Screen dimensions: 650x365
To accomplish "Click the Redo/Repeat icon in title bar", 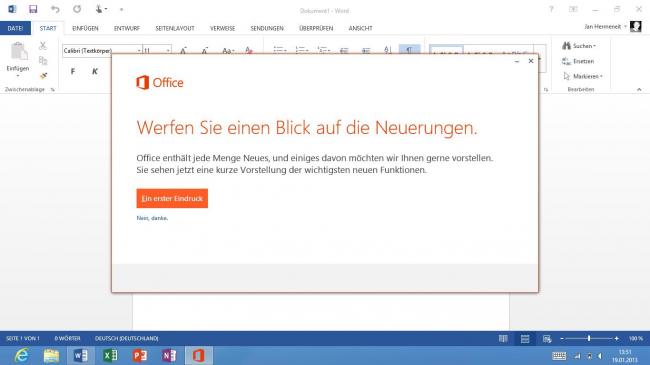I will click(77, 9).
